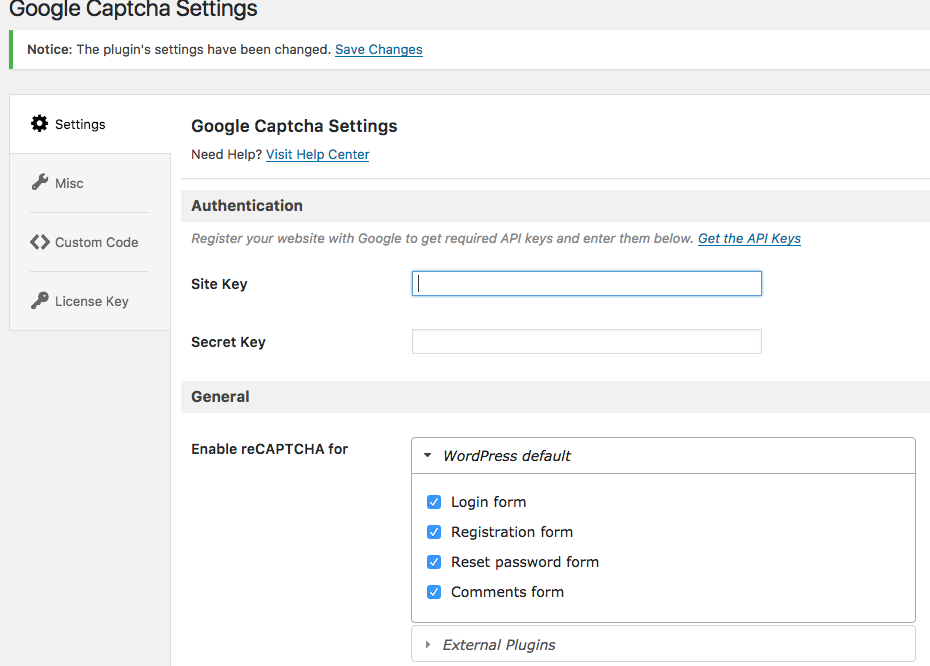Open the Custom Code tab
This screenshot has height=666, width=930.
(90, 242)
